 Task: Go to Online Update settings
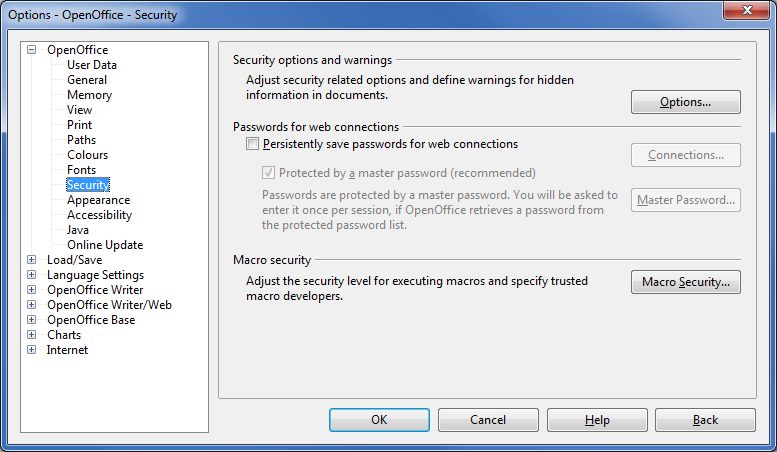[105, 245]
